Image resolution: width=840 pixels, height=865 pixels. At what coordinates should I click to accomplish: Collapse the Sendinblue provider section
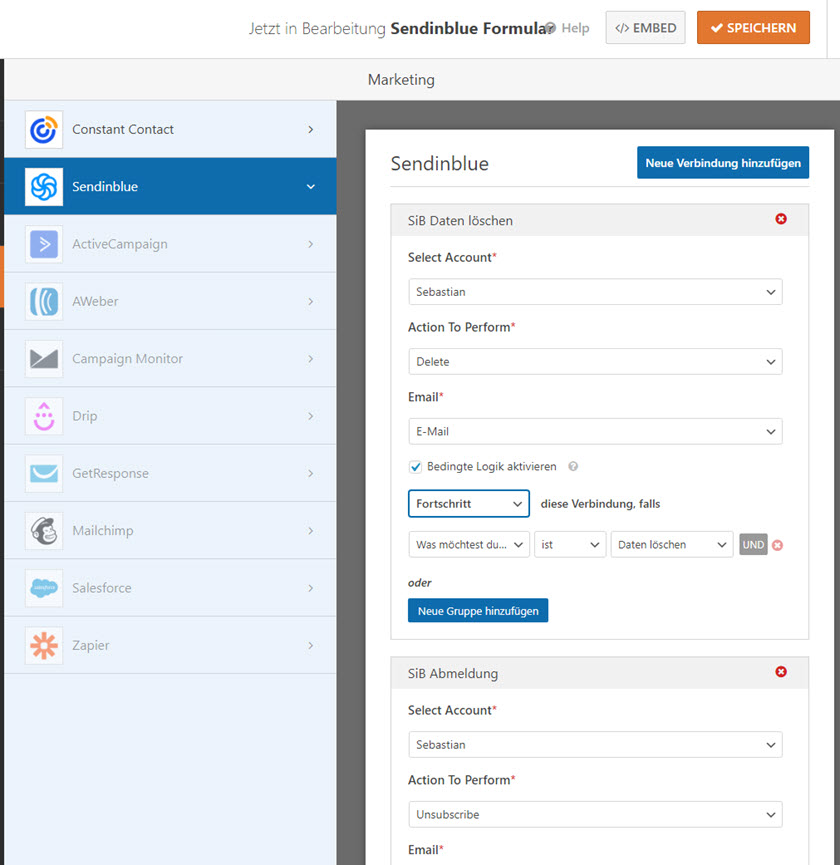tap(170, 186)
